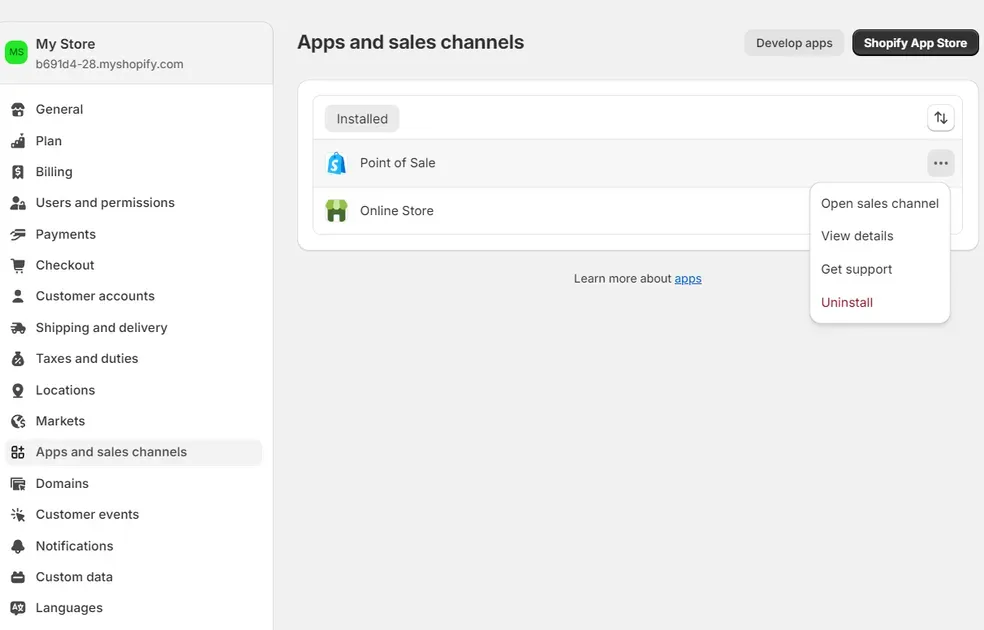Click the Installed filter pill

click(361, 118)
